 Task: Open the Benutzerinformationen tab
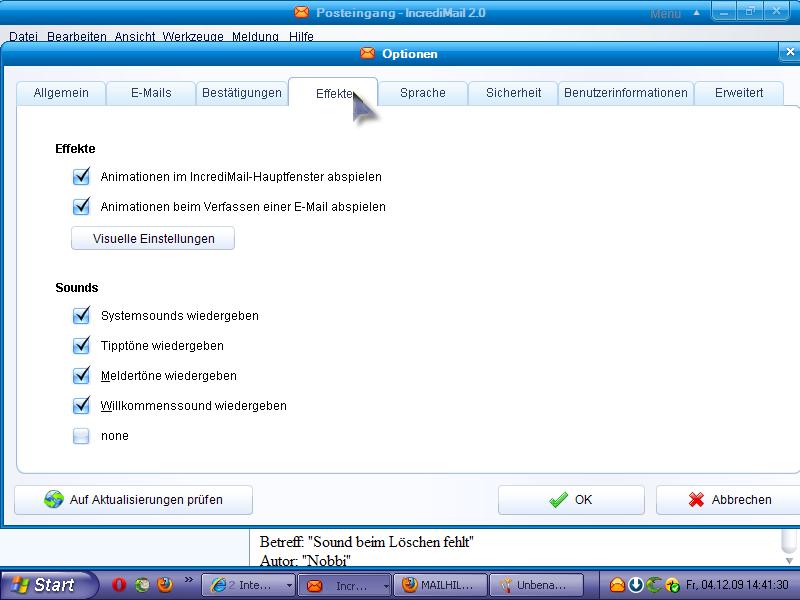coord(626,93)
